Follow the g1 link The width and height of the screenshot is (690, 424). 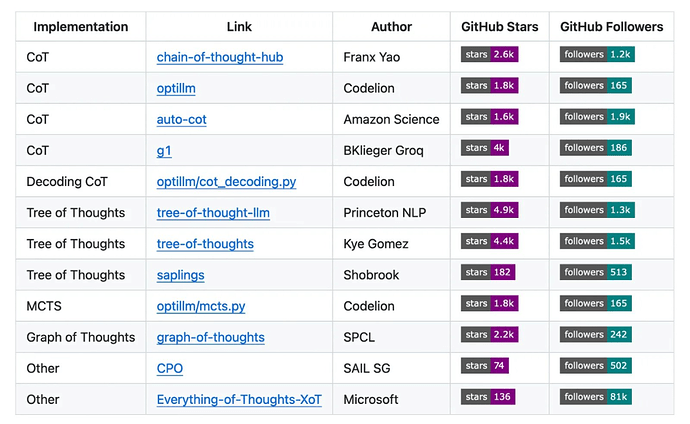point(164,150)
